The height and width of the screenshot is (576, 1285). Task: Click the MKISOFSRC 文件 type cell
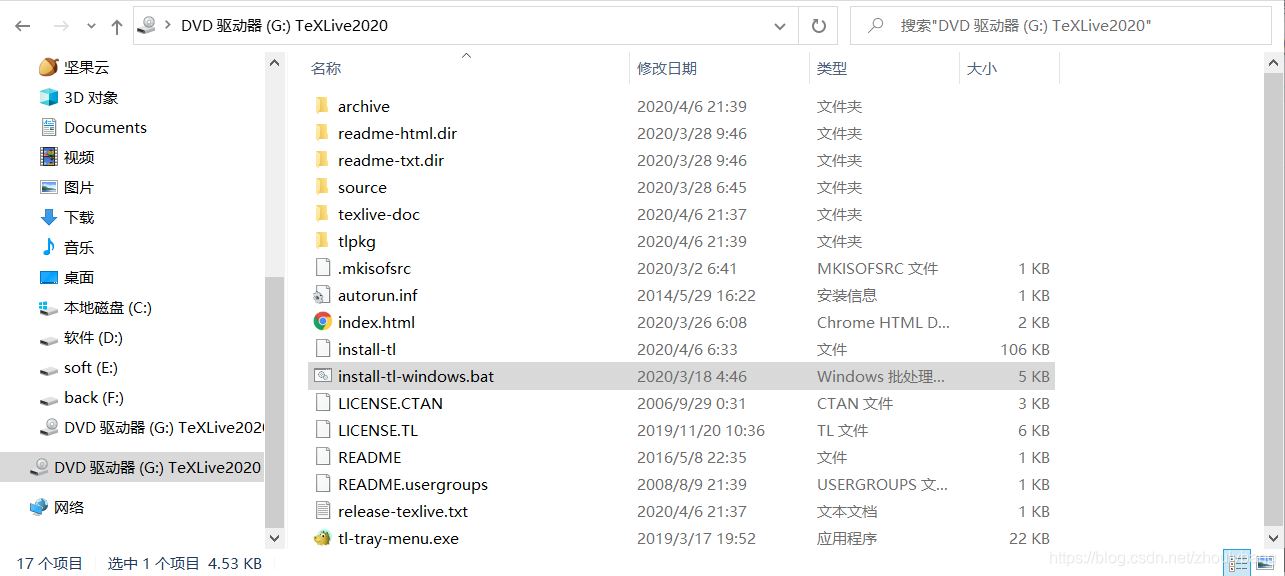[x=877, y=268]
